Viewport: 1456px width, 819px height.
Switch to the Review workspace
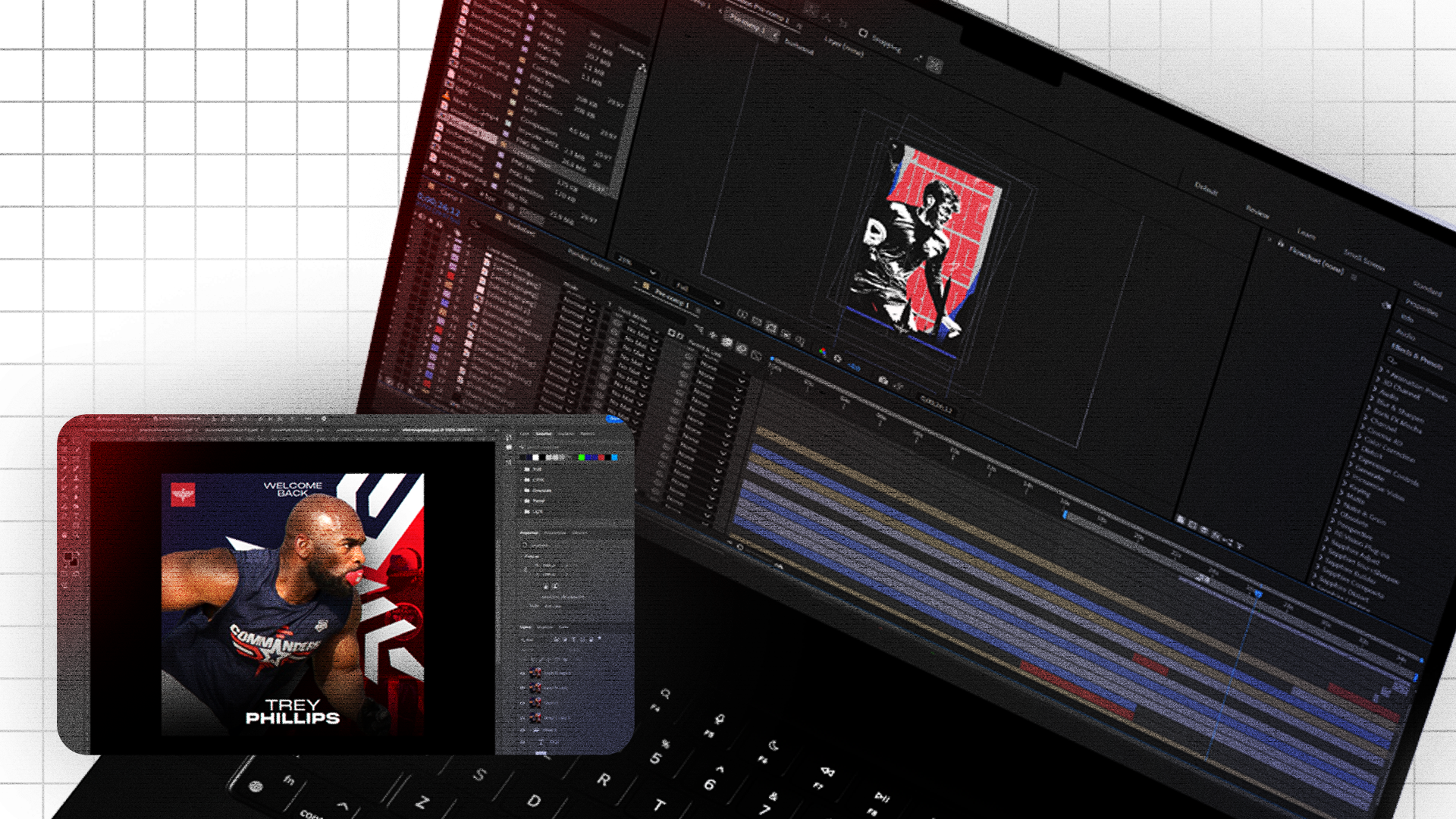coord(1257,213)
